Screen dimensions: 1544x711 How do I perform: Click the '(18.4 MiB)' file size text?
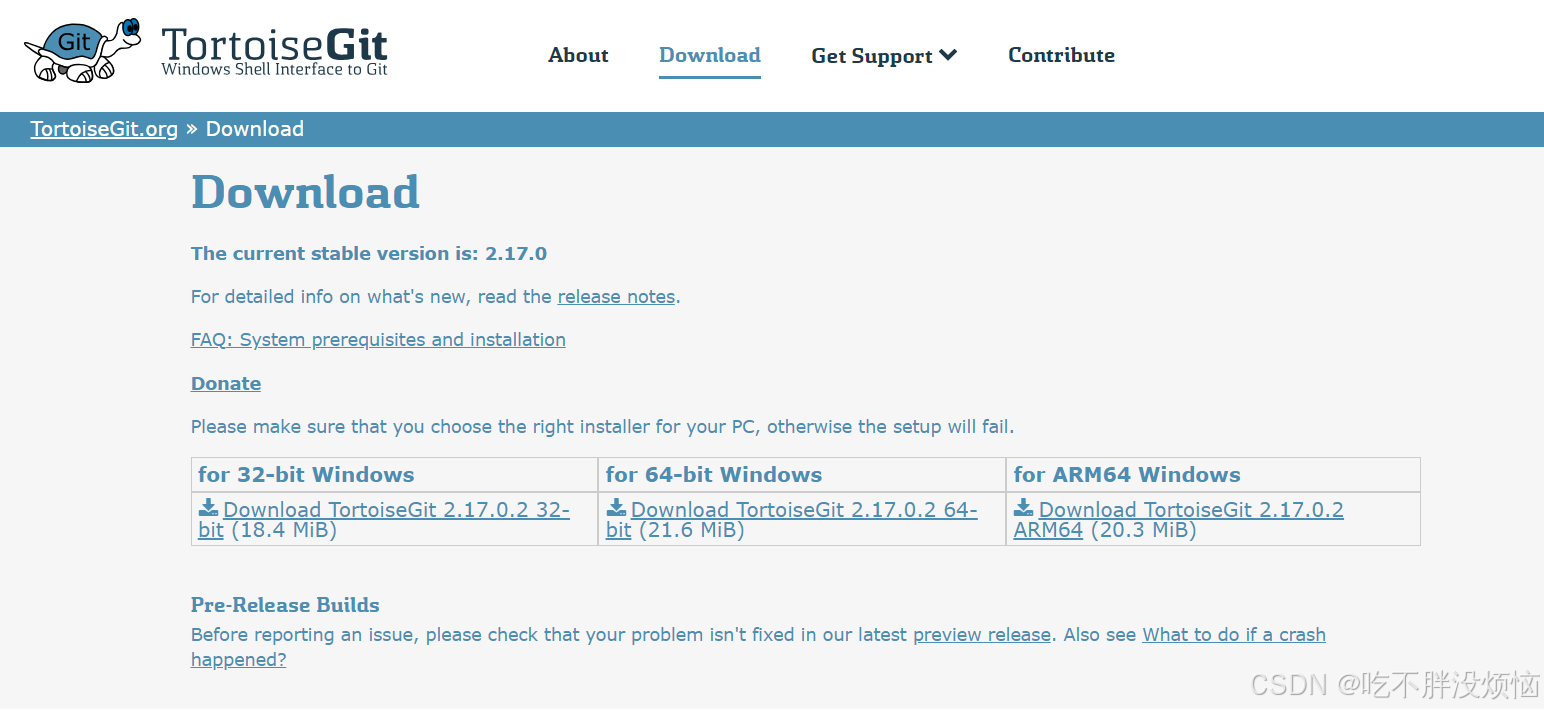coord(284,530)
